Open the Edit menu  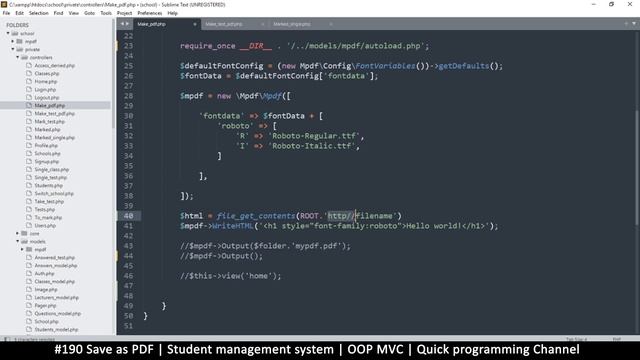pos(19,13)
